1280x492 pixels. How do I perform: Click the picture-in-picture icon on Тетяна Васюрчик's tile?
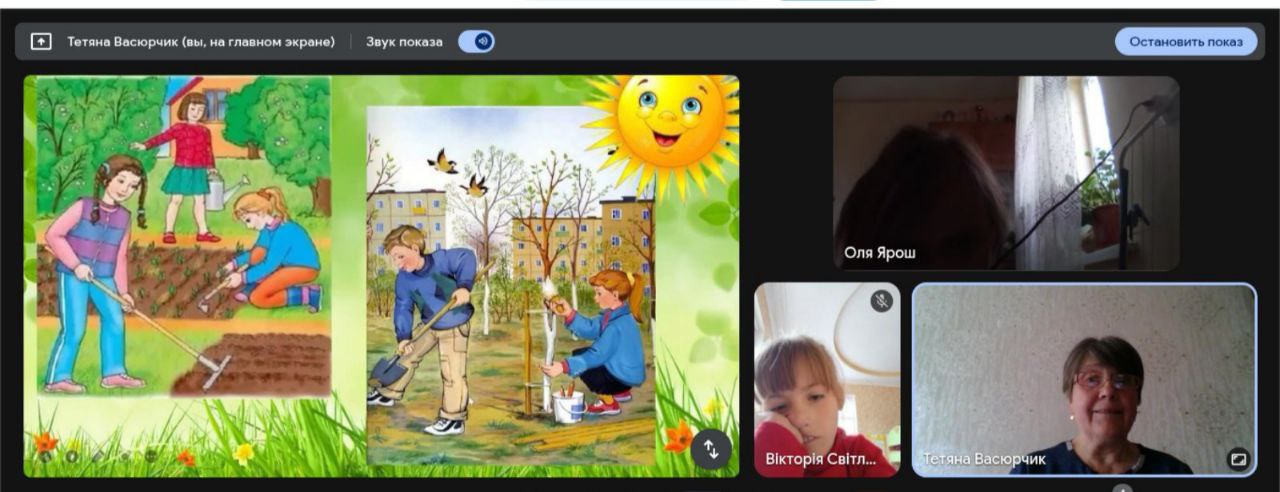point(1238,459)
